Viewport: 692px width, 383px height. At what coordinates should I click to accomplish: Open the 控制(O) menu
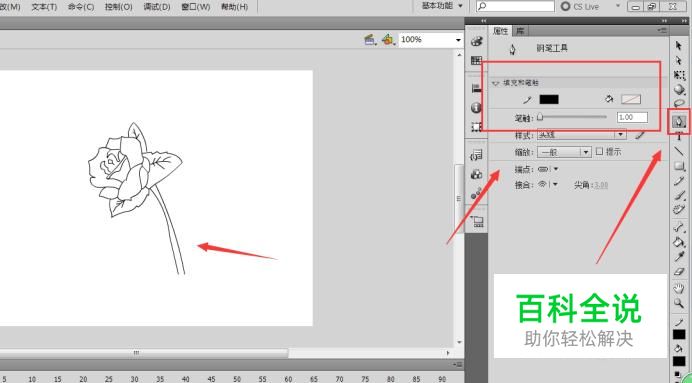point(119,7)
